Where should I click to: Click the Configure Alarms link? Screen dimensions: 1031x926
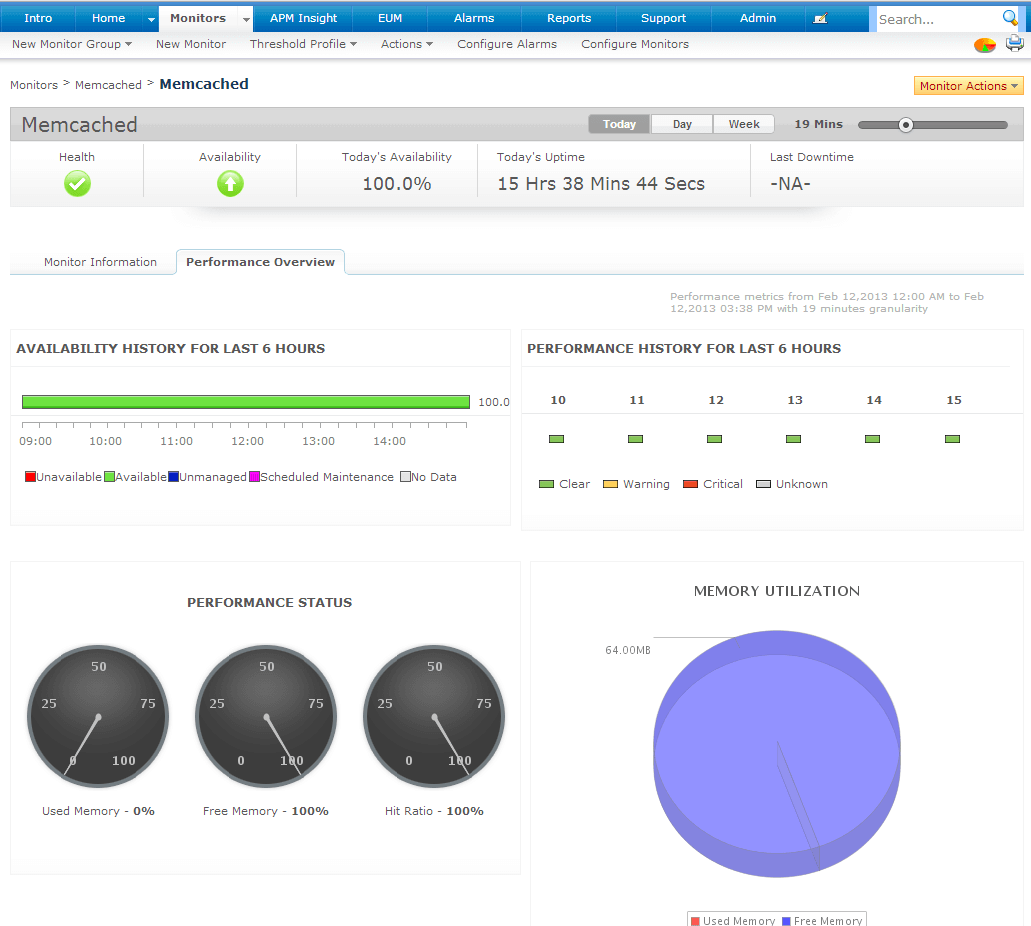(507, 44)
